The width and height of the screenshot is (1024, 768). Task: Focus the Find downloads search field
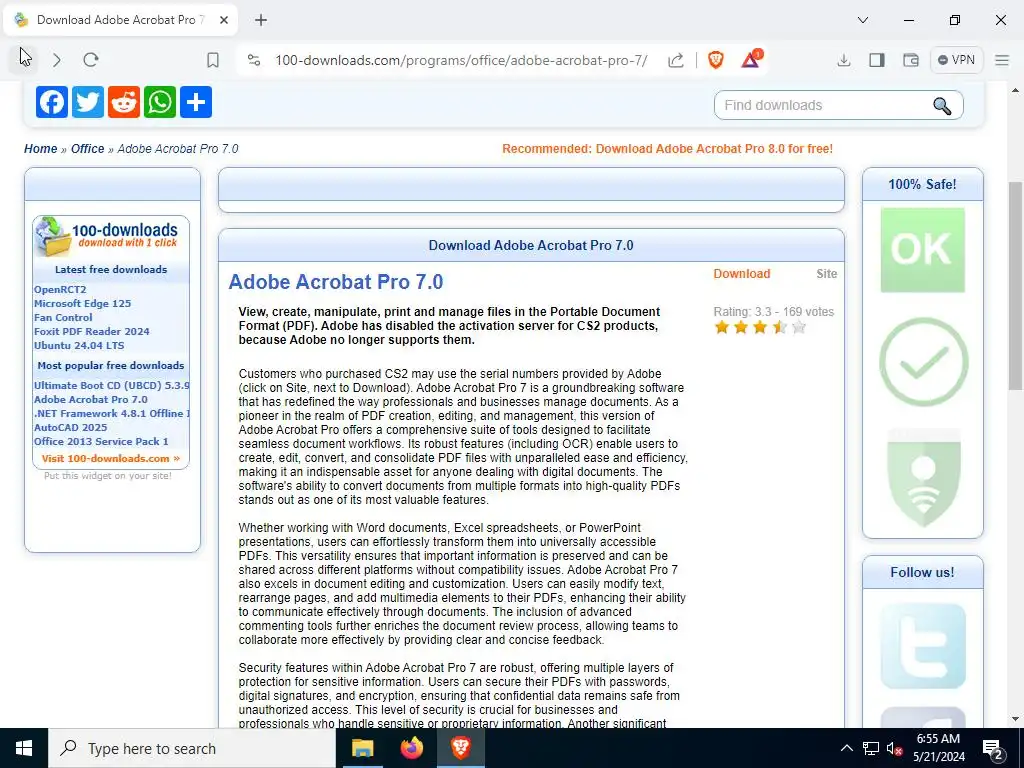(x=823, y=105)
